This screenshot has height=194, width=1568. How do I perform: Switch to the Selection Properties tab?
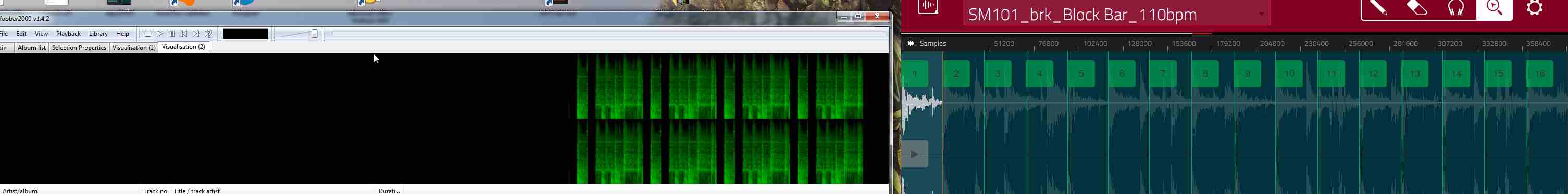coord(79,47)
